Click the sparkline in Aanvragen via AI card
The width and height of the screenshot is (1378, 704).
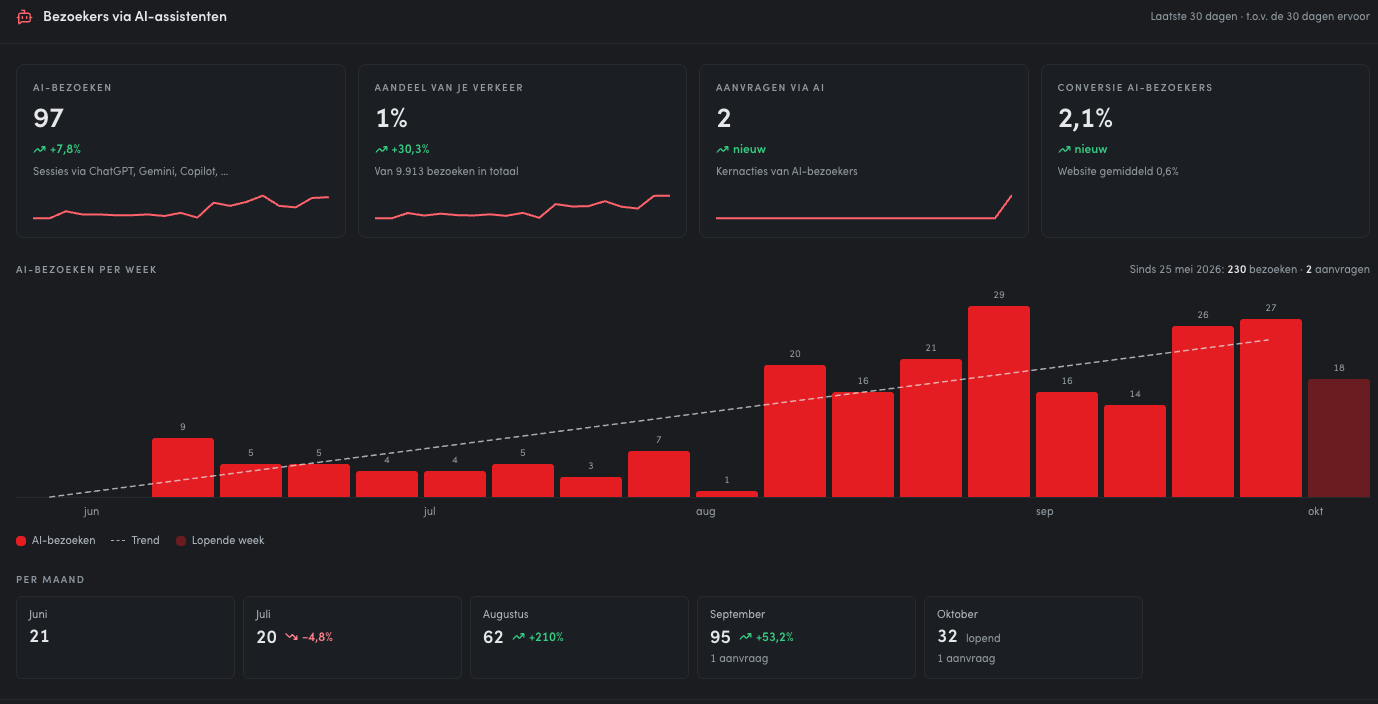(864, 207)
